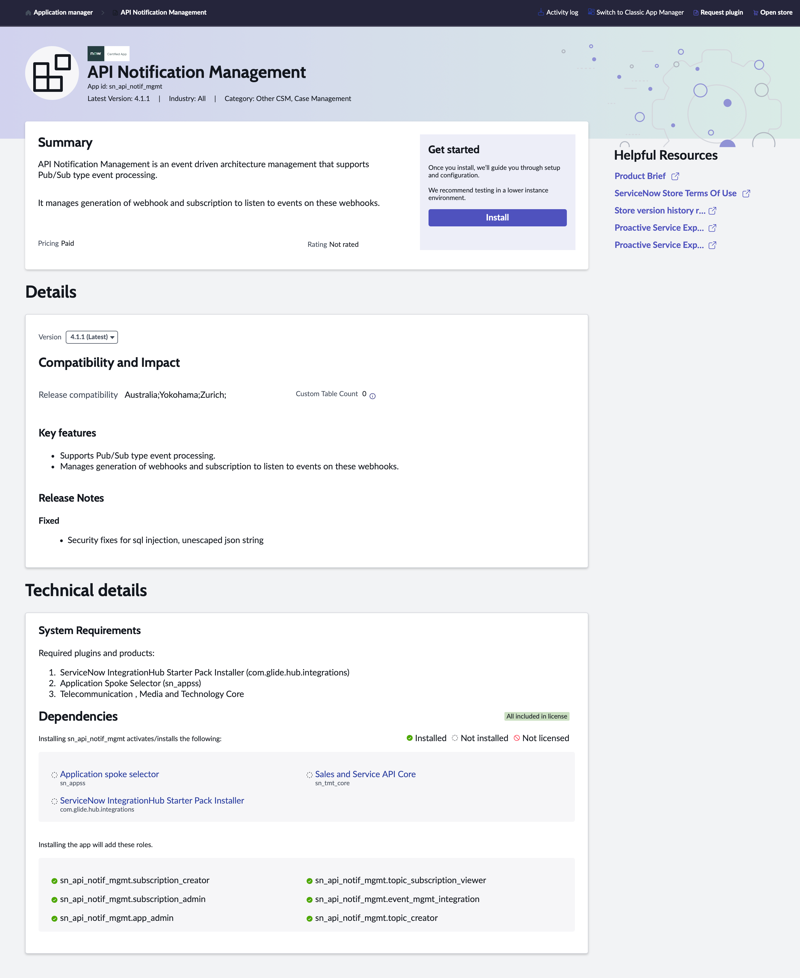Open Store version history link
The image size is (800, 978).
(660, 211)
